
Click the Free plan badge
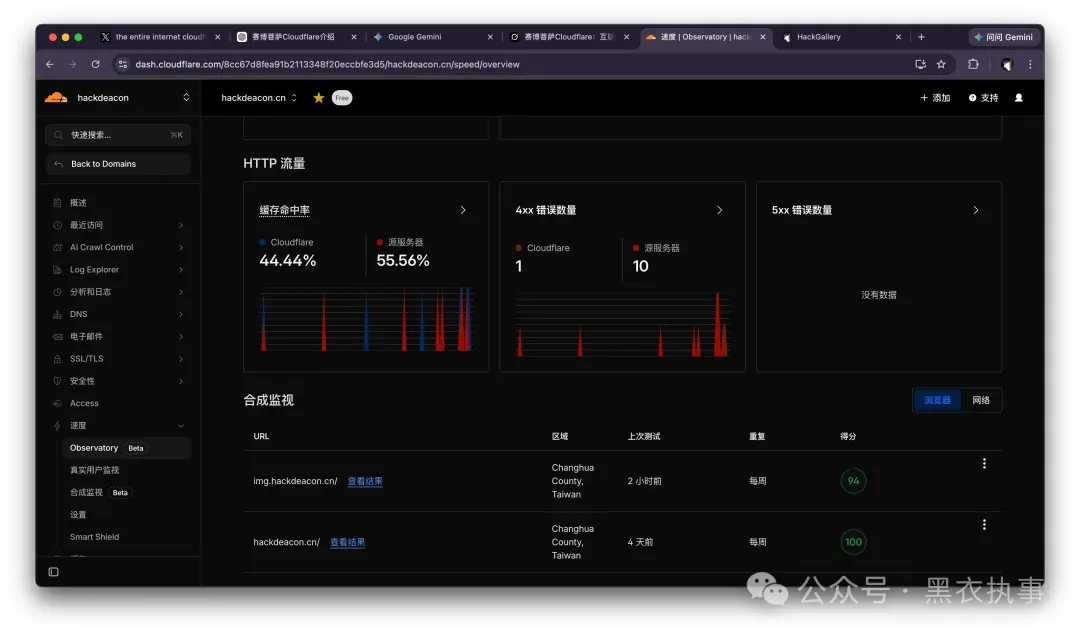tap(342, 98)
